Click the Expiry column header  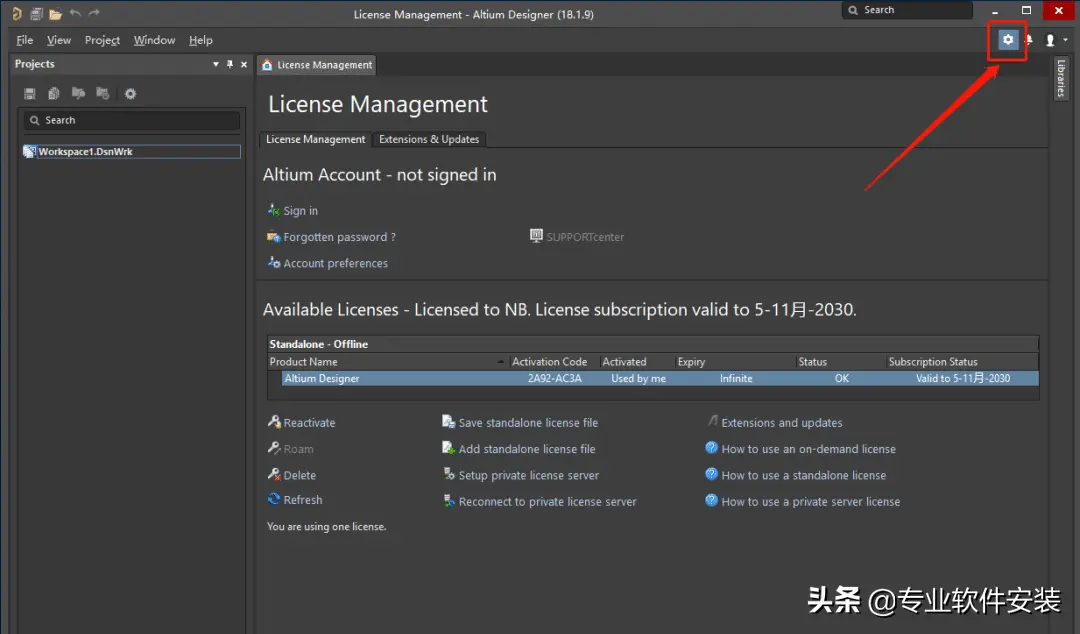click(x=691, y=362)
